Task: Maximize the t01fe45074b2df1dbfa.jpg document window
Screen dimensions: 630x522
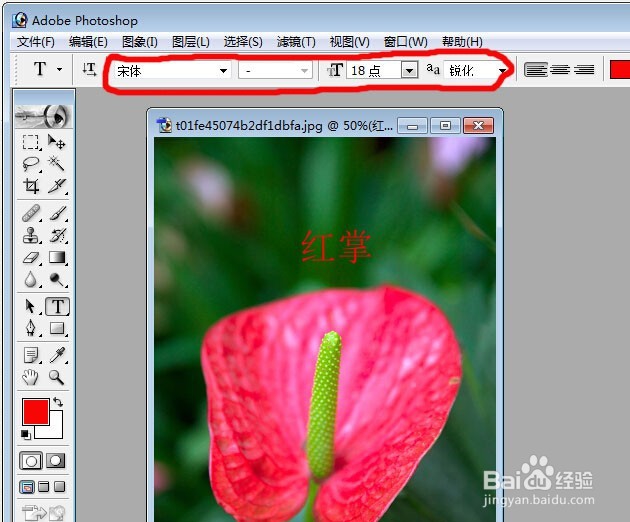Action: 445,126
